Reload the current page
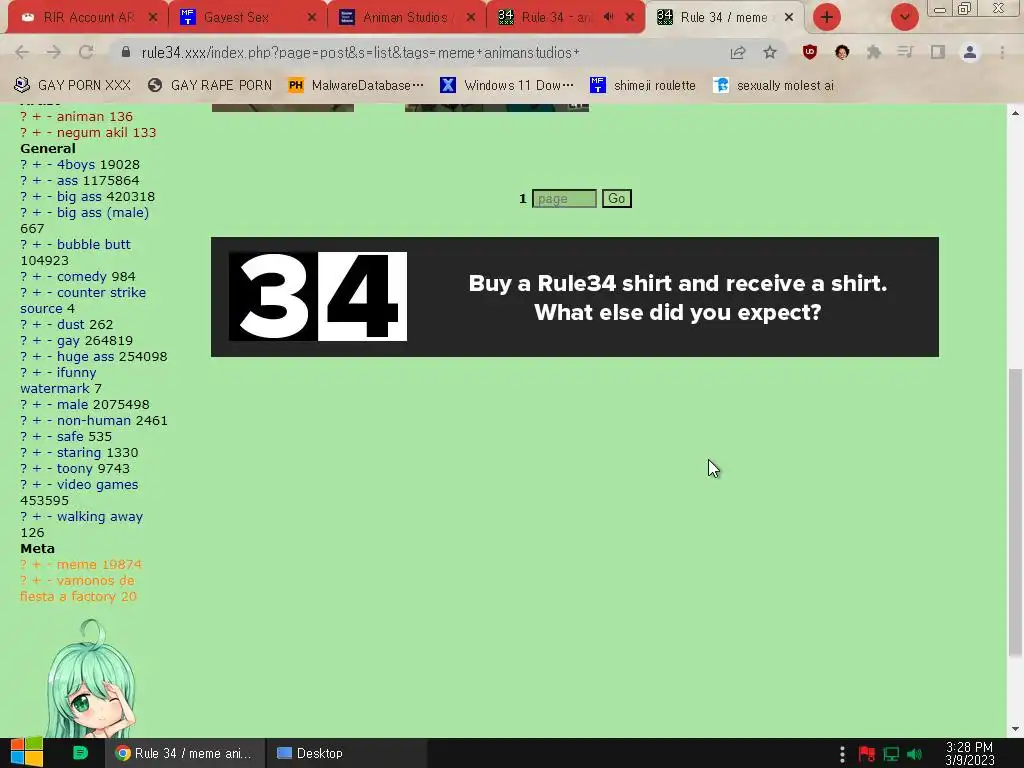 pyautogui.click(x=86, y=52)
